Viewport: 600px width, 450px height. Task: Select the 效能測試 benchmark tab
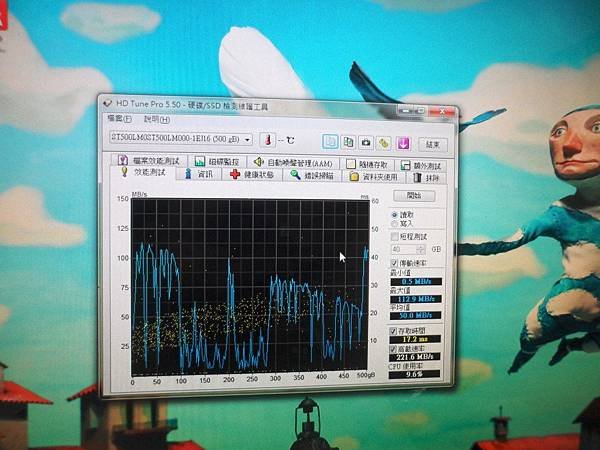coord(143,172)
